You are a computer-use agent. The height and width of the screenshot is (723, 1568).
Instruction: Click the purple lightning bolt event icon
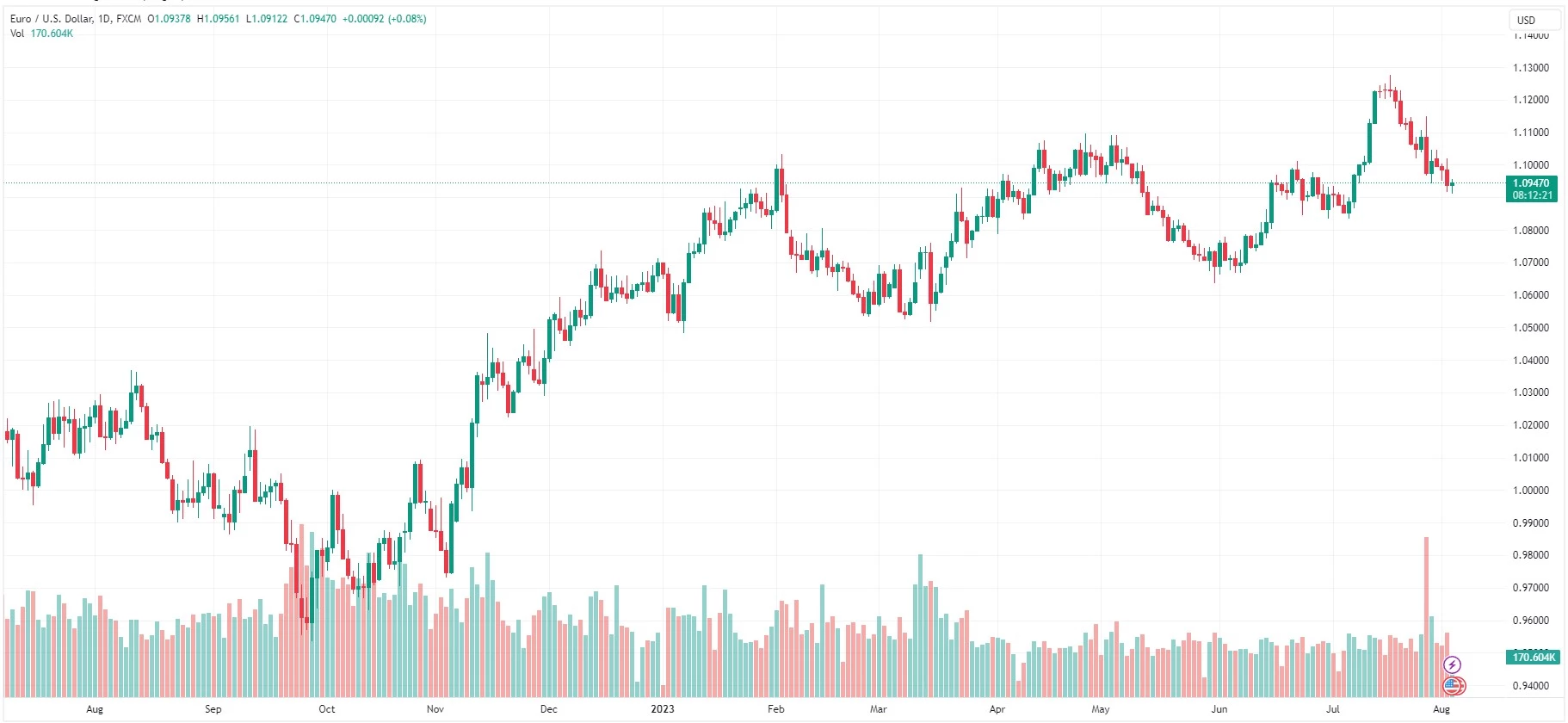pyautogui.click(x=1452, y=664)
